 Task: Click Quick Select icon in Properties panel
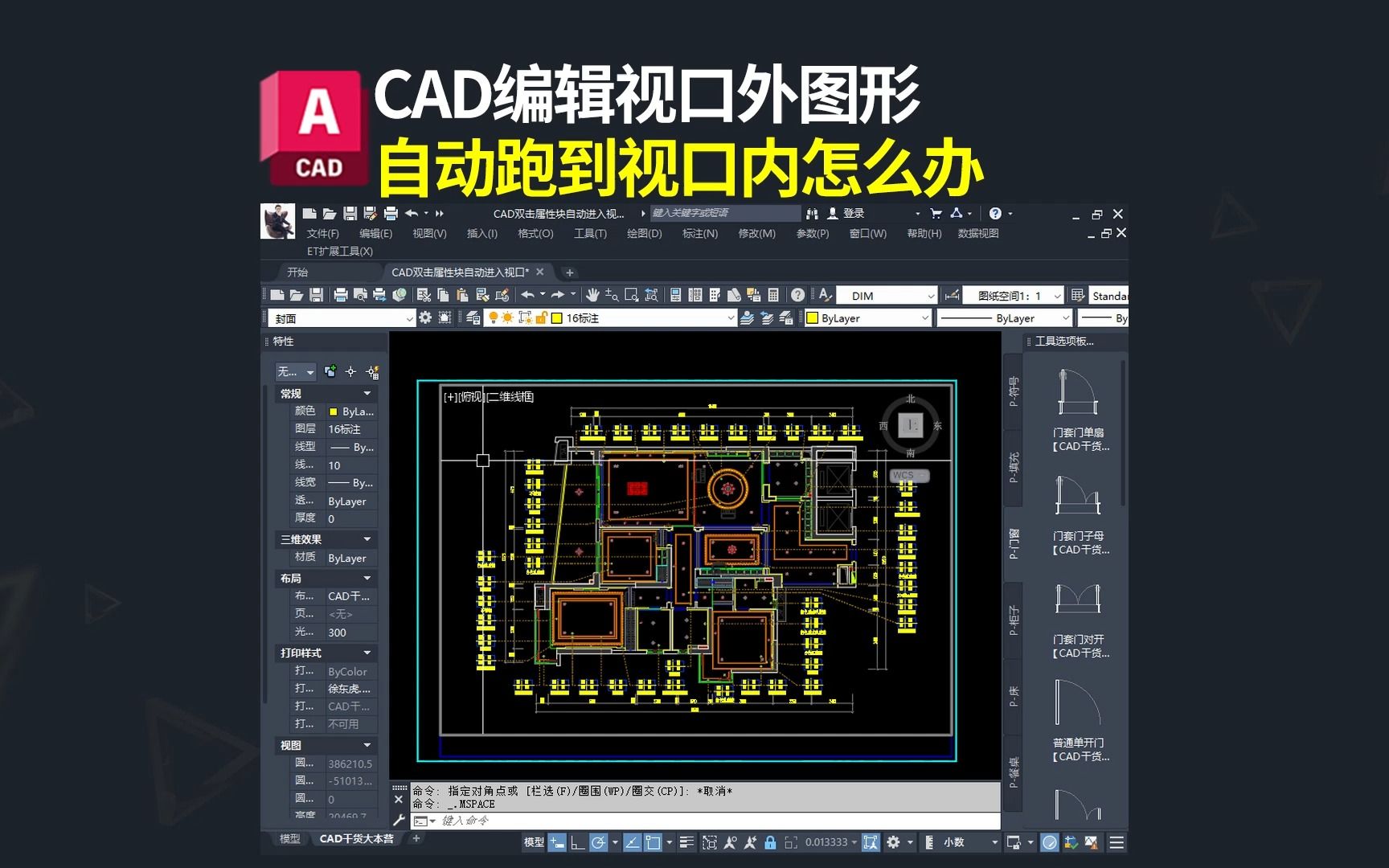coord(372,371)
